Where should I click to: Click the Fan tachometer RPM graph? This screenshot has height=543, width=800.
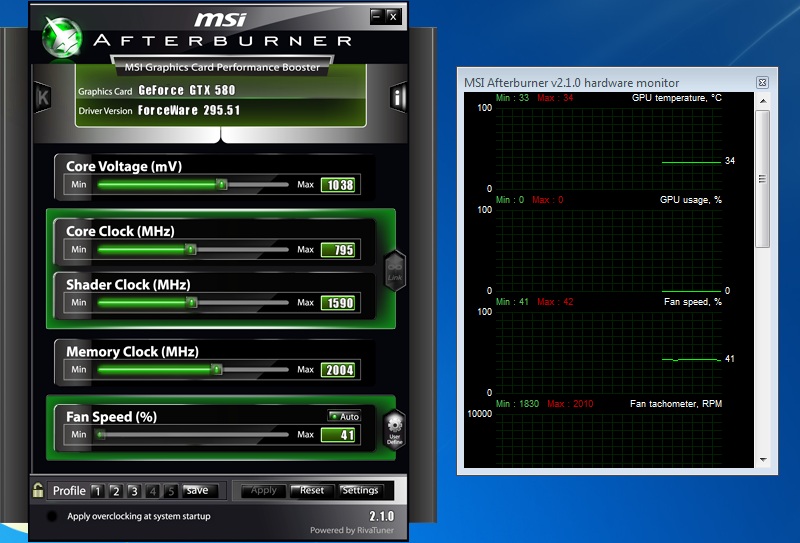(609, 440)
